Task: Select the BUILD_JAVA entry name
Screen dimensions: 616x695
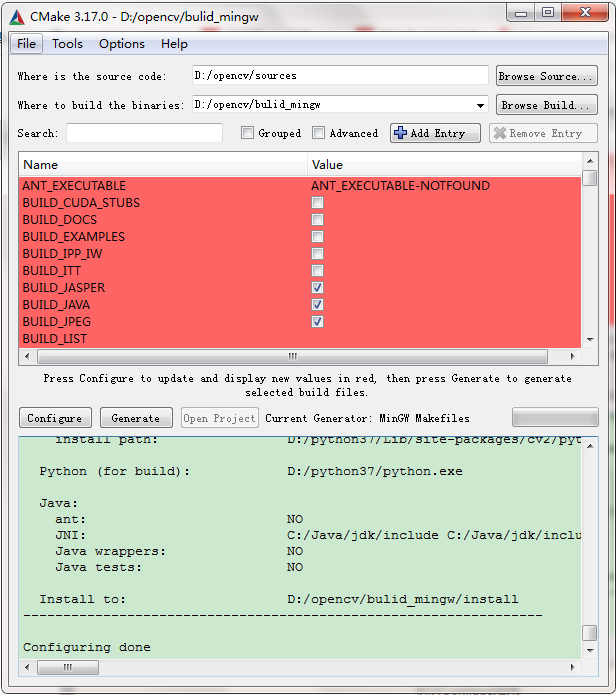Action: (56, 305)
